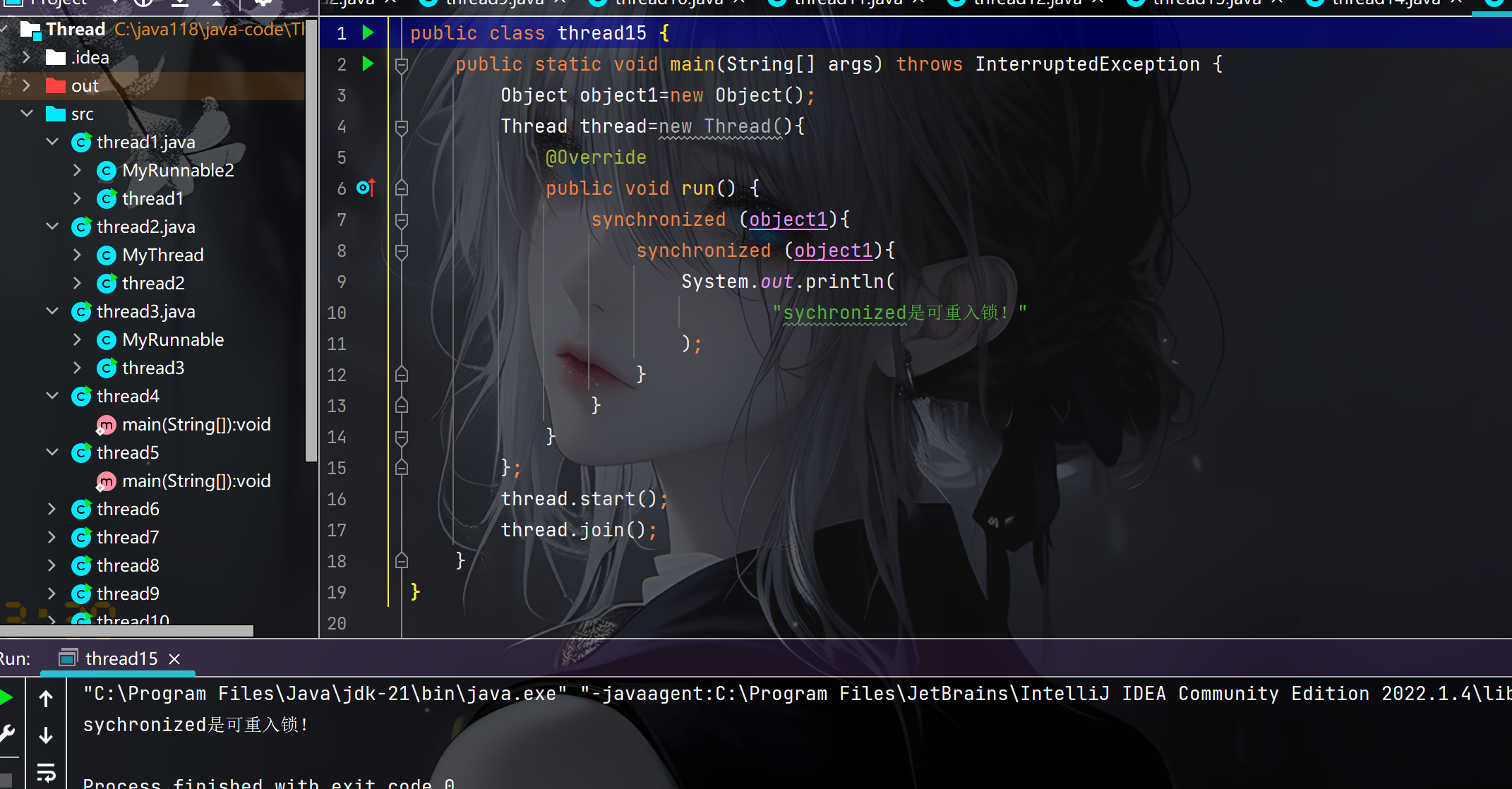Click the run icon beside the main method

click(x=367, y=64)
